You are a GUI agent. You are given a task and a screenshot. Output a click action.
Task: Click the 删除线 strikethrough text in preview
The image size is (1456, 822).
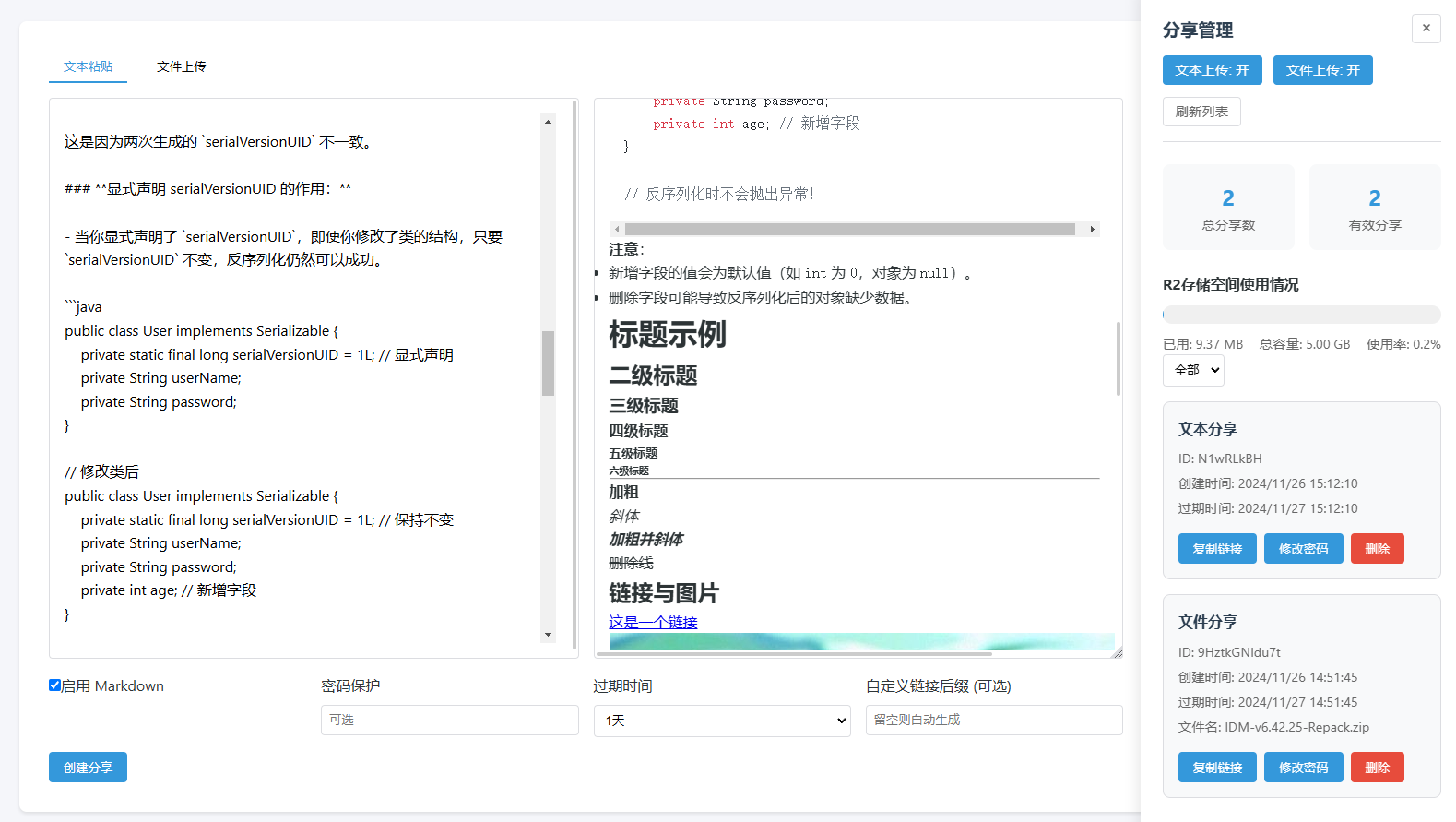(631, 563)
